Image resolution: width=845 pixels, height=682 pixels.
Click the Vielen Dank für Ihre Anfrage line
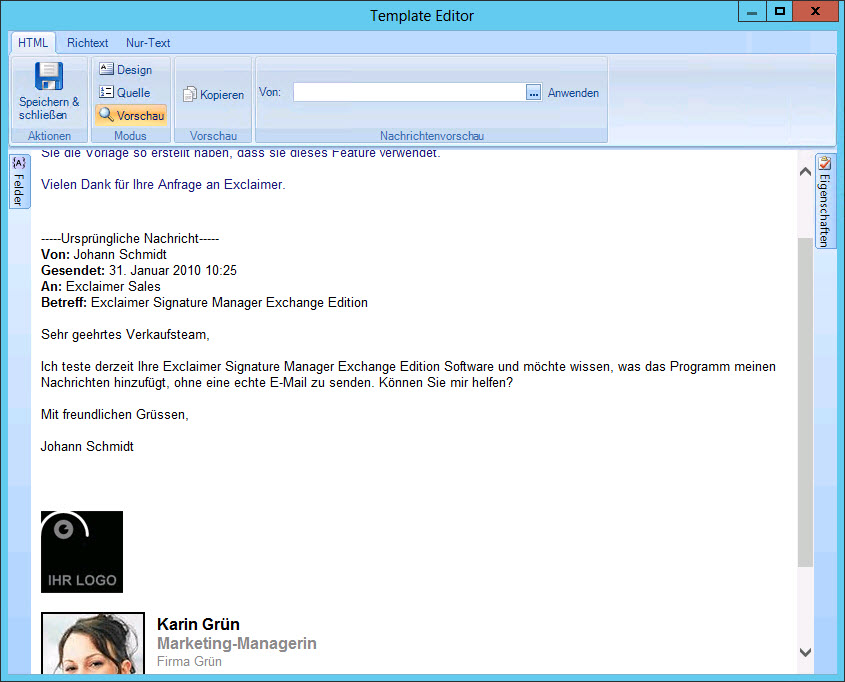coord(163,185)
